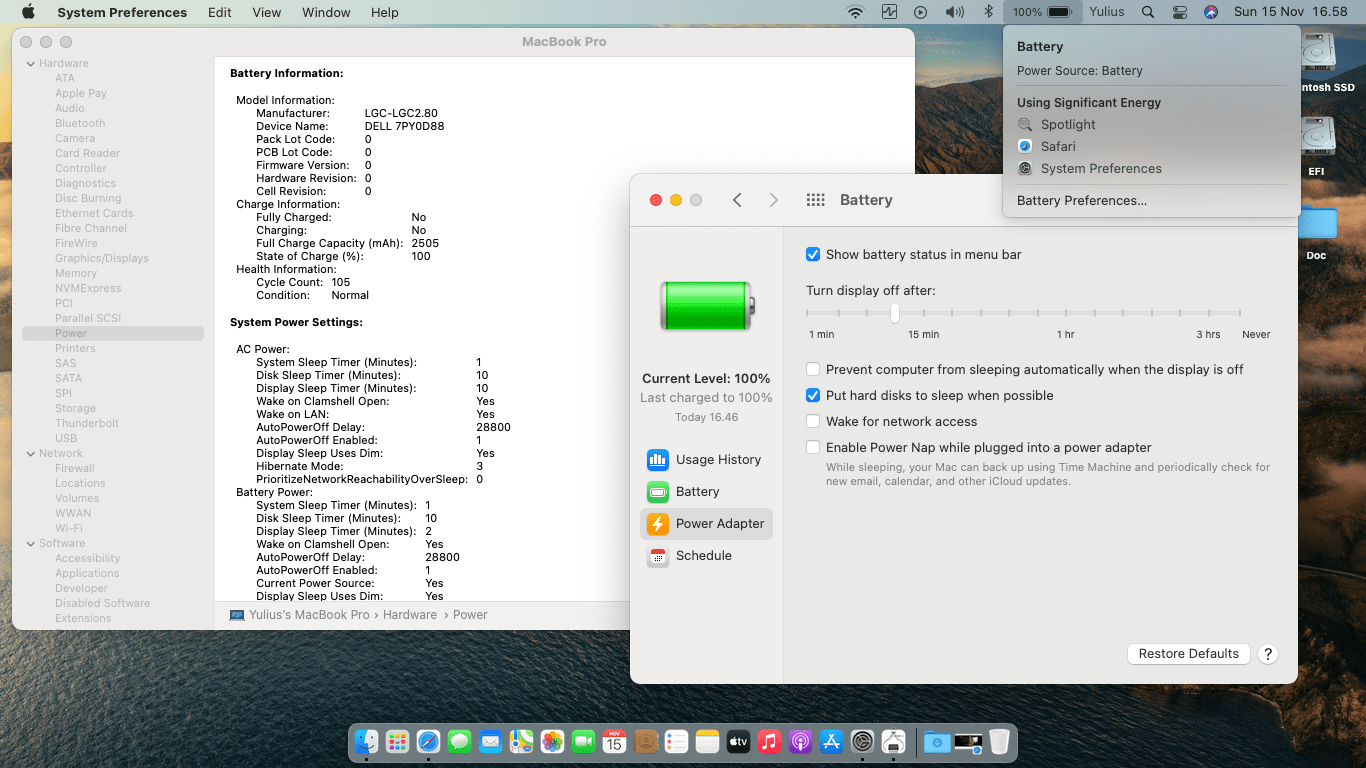Click the Wi-Fi icon in the menu bar

[x=855, y=12]
